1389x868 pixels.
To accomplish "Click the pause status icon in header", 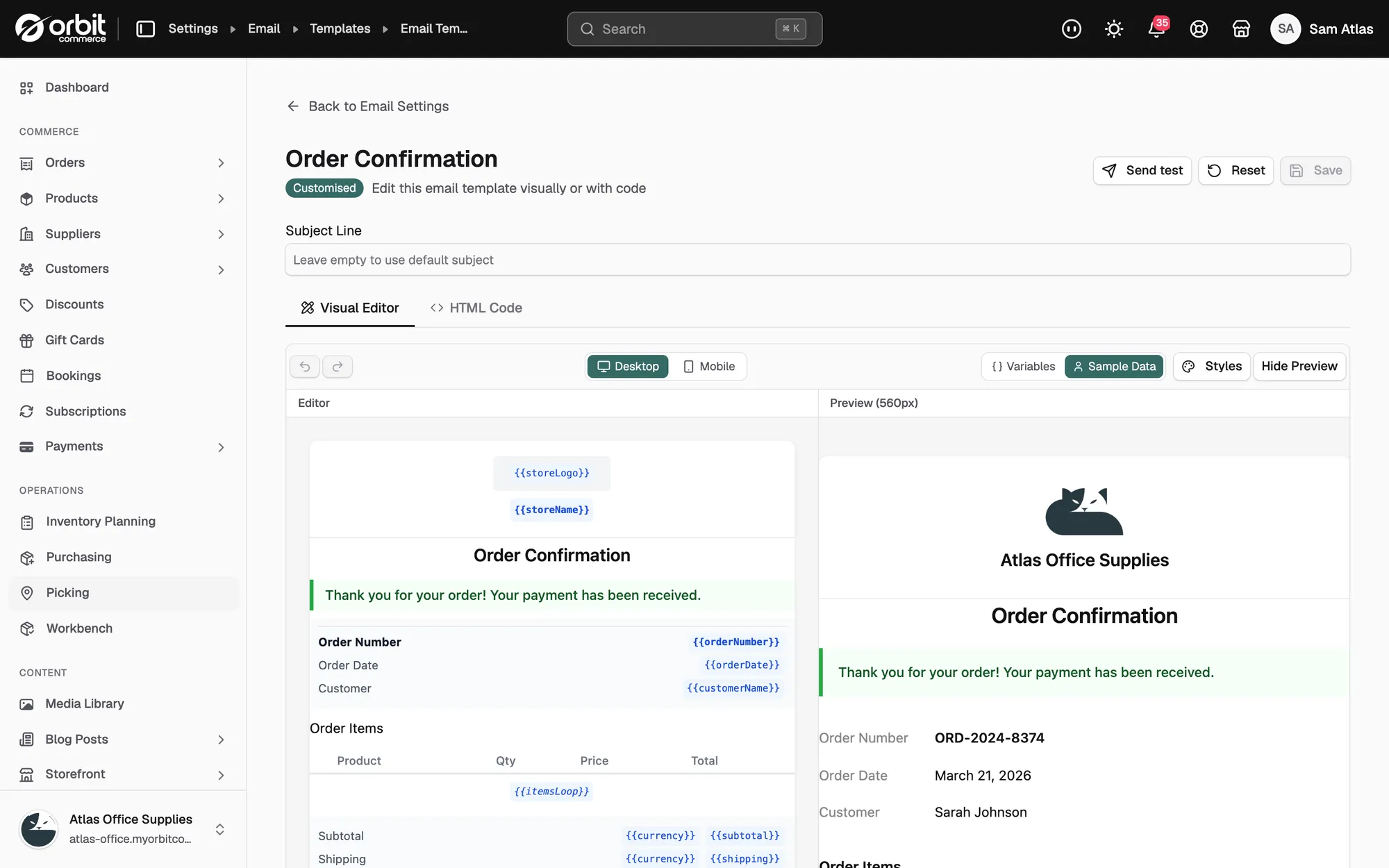I will pyautogui.click(x=1071, y=28).
